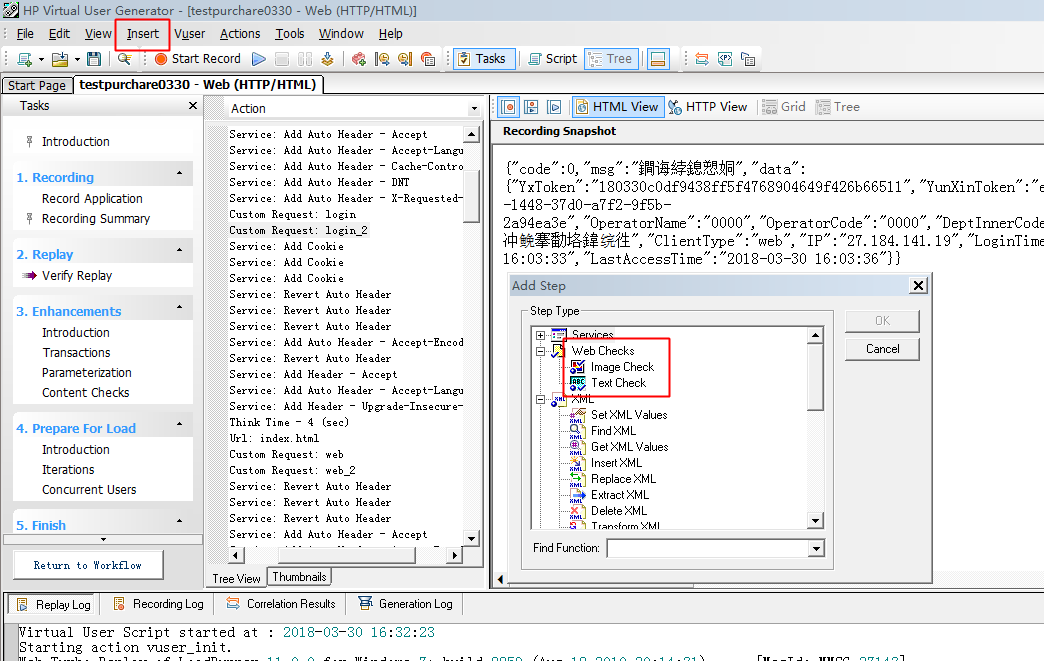Expand the Open Script dropdown arrow
This screenshot has width=1044, height=661.
click(77, 59)
